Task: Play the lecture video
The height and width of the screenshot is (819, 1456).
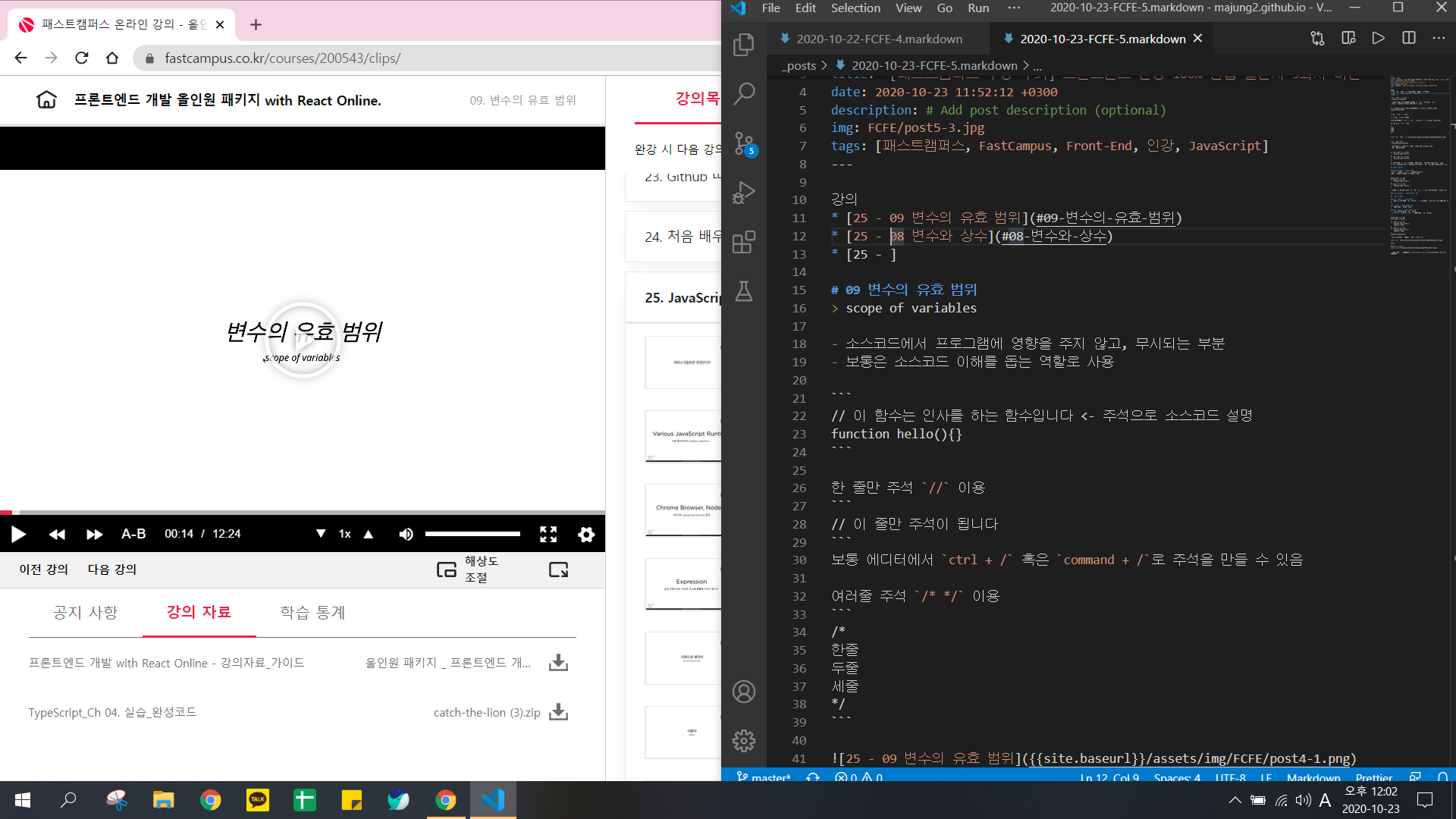Action: click(x=18, y=534)
